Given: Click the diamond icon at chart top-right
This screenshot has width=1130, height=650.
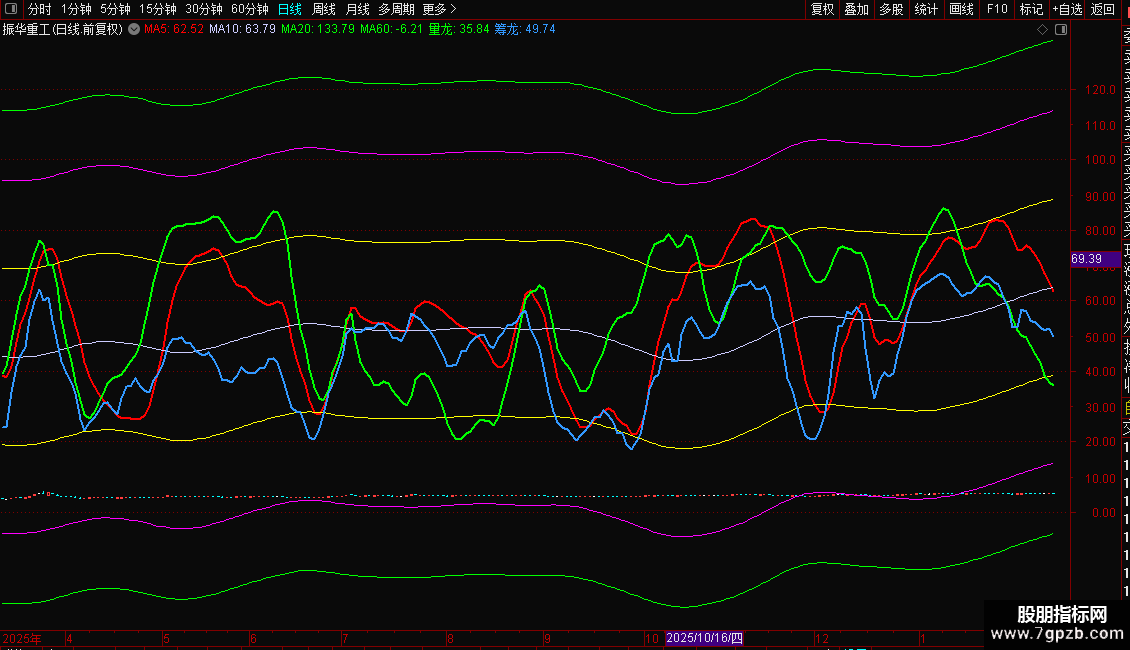Looking at the screenshot, I should (1043, 29).
